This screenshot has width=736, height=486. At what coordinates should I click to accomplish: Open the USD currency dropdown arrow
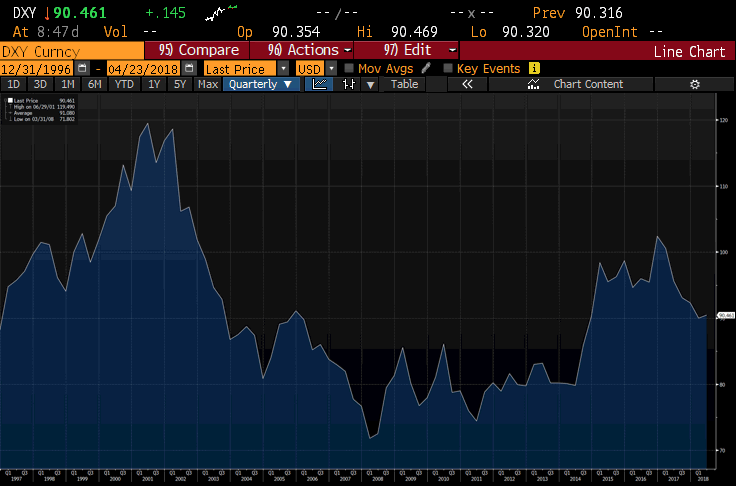(x=331, y=69)
